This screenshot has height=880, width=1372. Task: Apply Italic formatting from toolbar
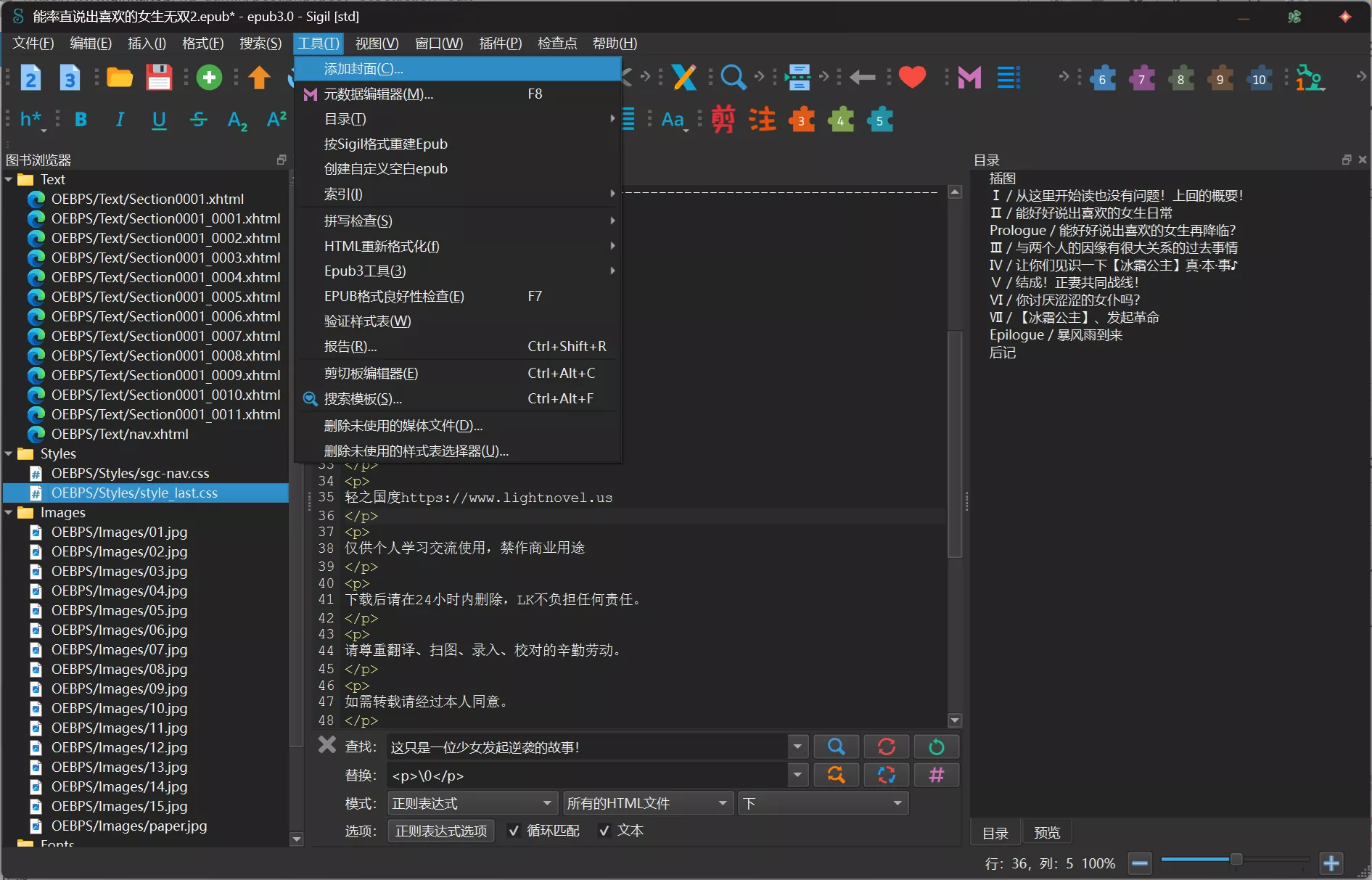click(x=120, y=120)
